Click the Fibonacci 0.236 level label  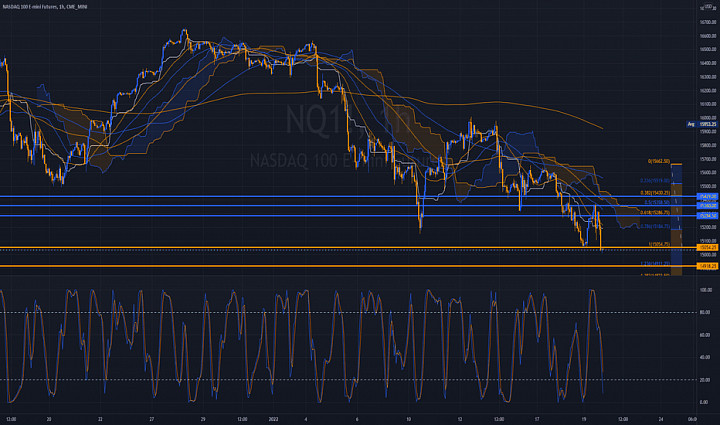pyautogui.click(x=655, y=181)
